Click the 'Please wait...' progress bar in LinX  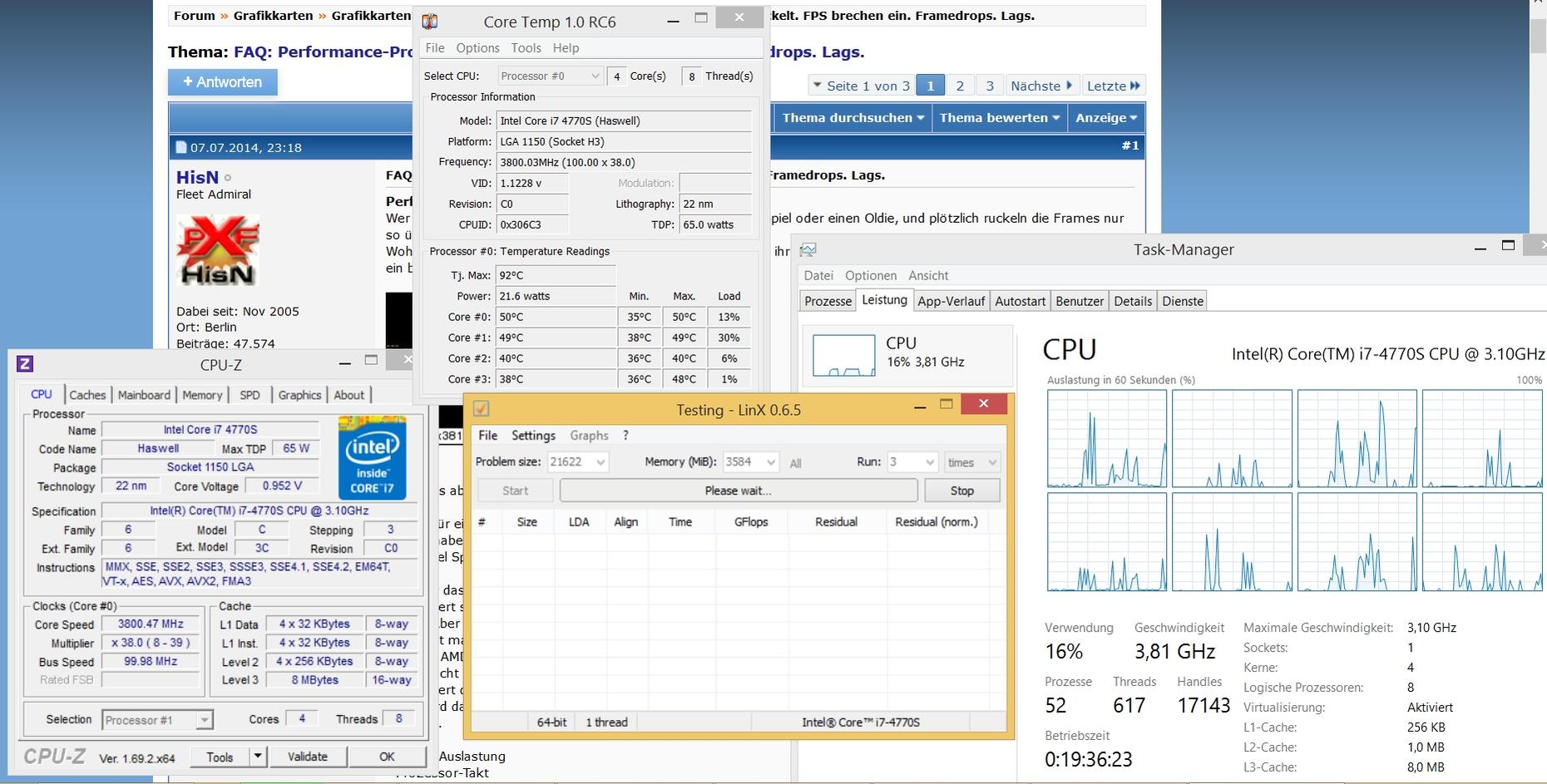click(739, 491)
